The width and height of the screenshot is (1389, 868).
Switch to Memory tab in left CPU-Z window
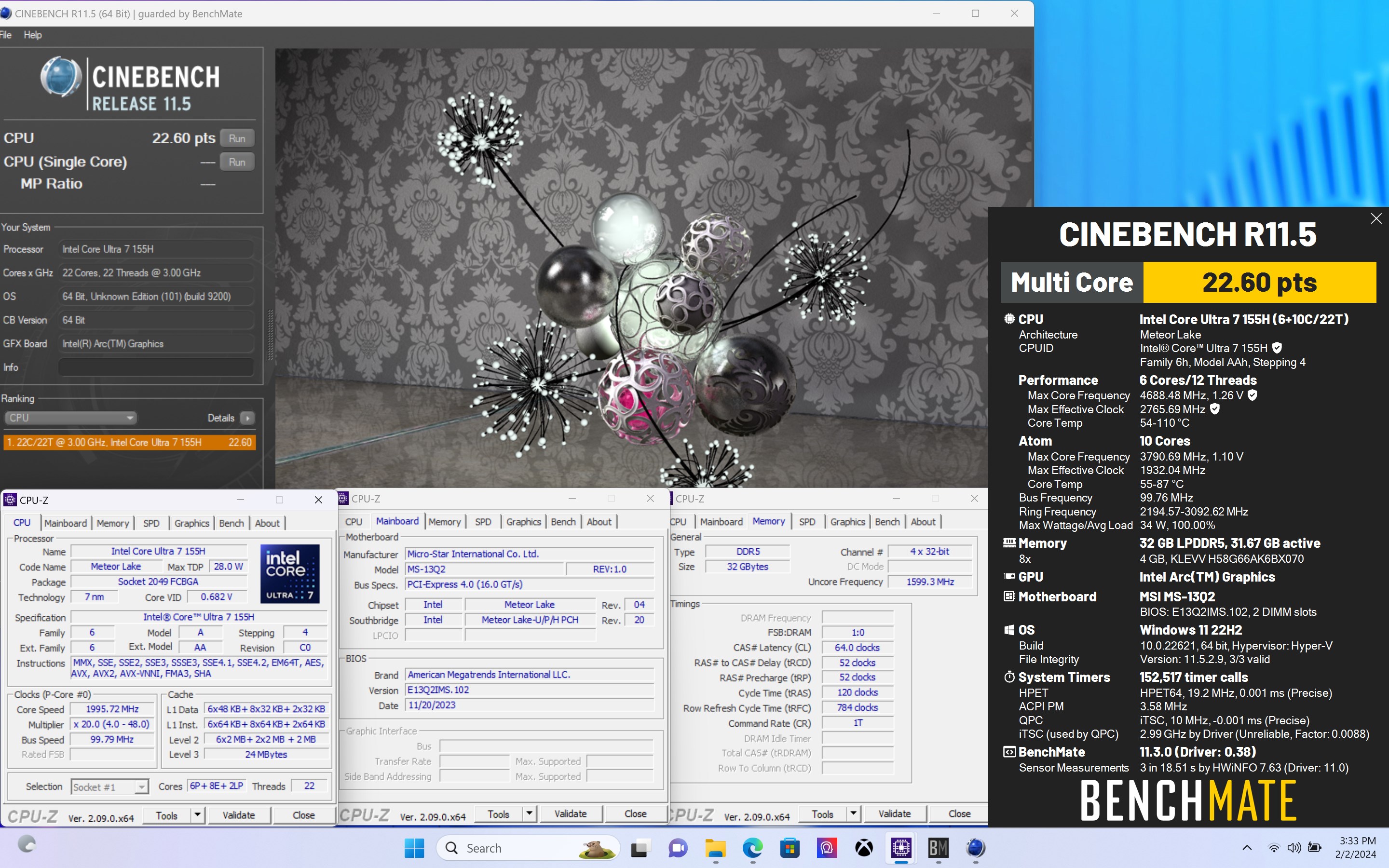[112, 523]
